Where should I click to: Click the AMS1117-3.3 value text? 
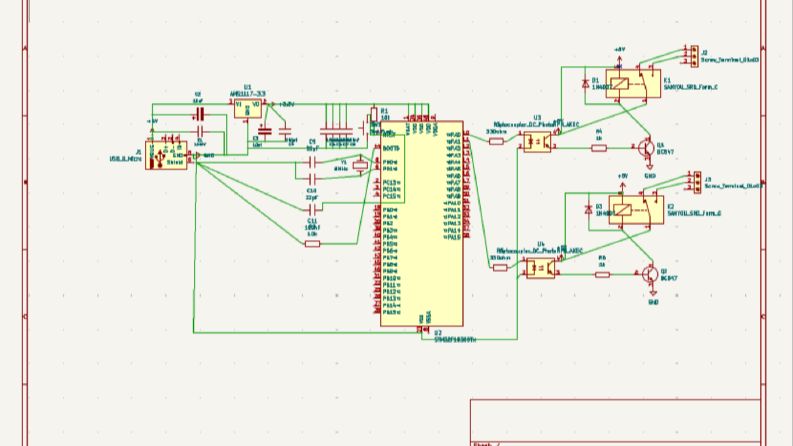[248, 94]
